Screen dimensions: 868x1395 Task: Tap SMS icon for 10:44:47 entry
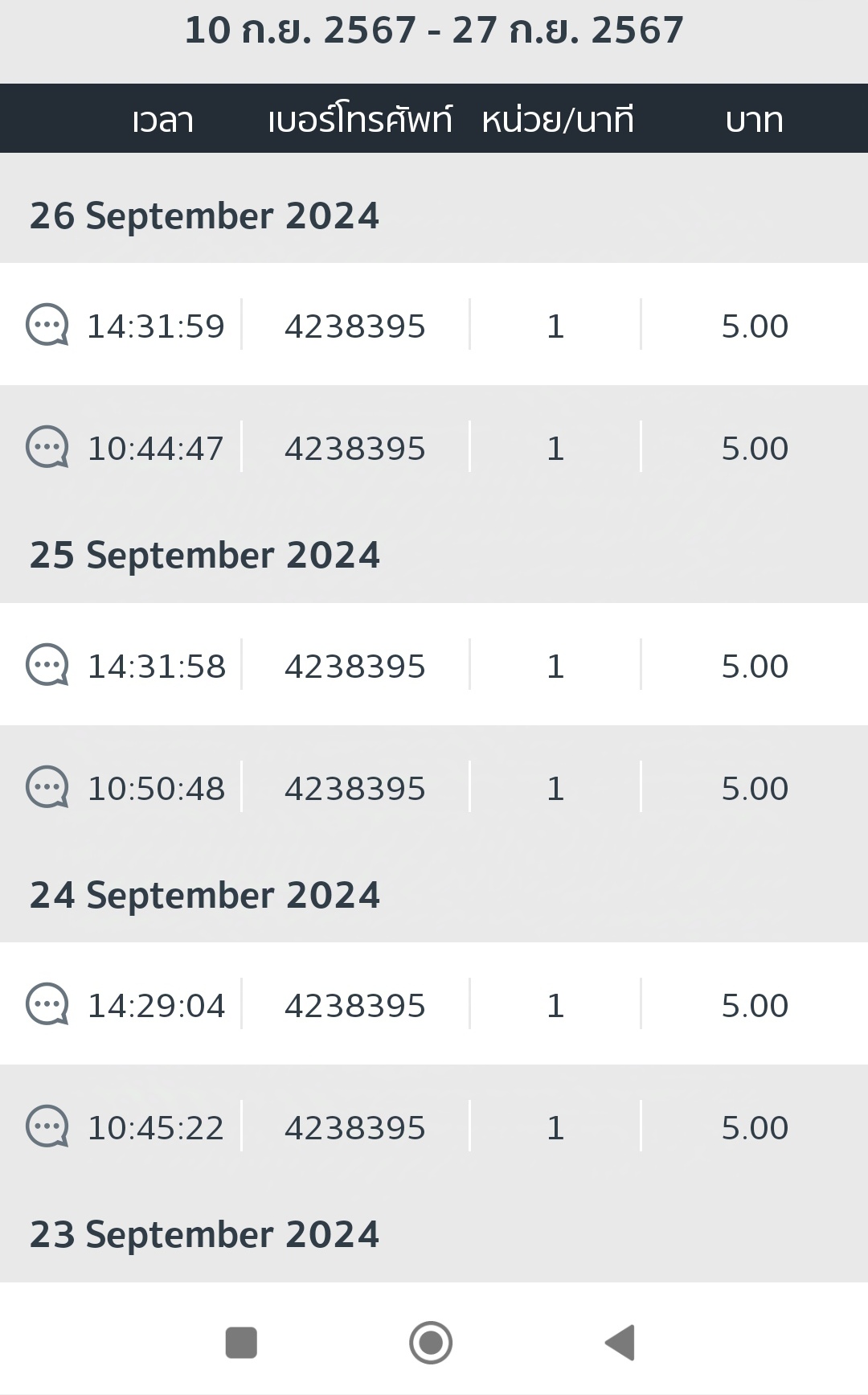(x=47, y=447)
